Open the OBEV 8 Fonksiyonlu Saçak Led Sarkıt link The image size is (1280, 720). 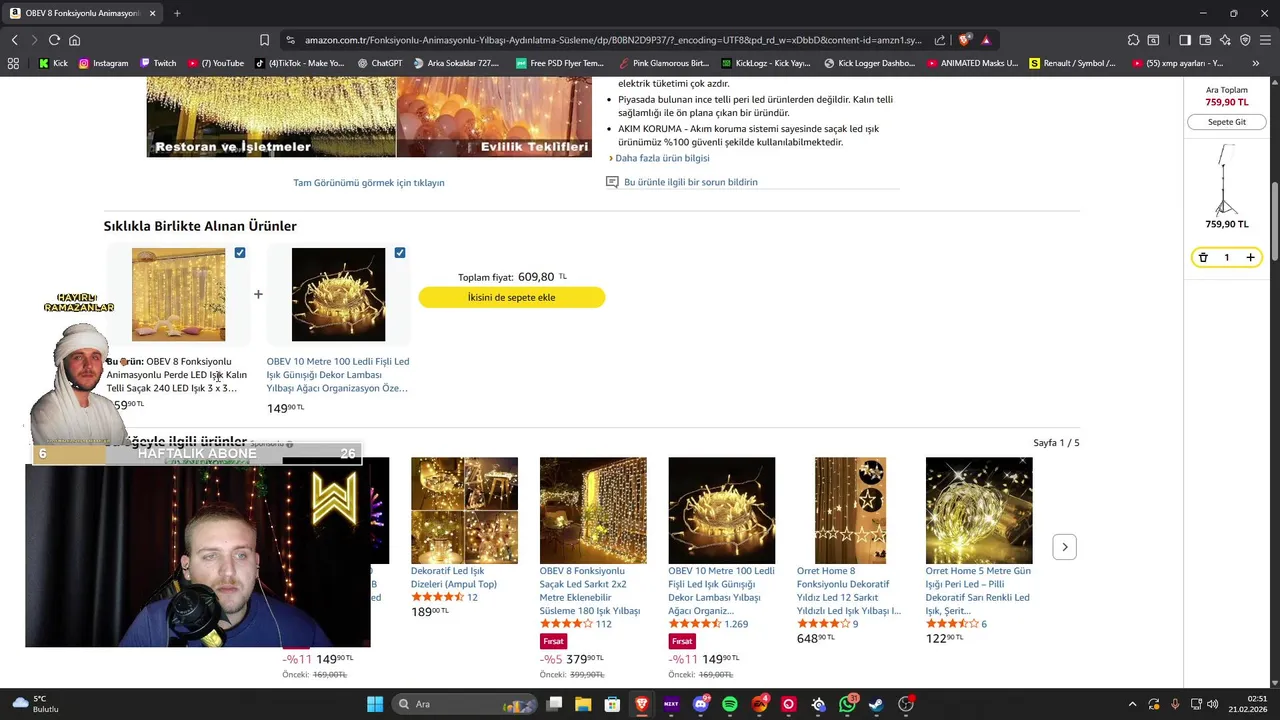591,590
